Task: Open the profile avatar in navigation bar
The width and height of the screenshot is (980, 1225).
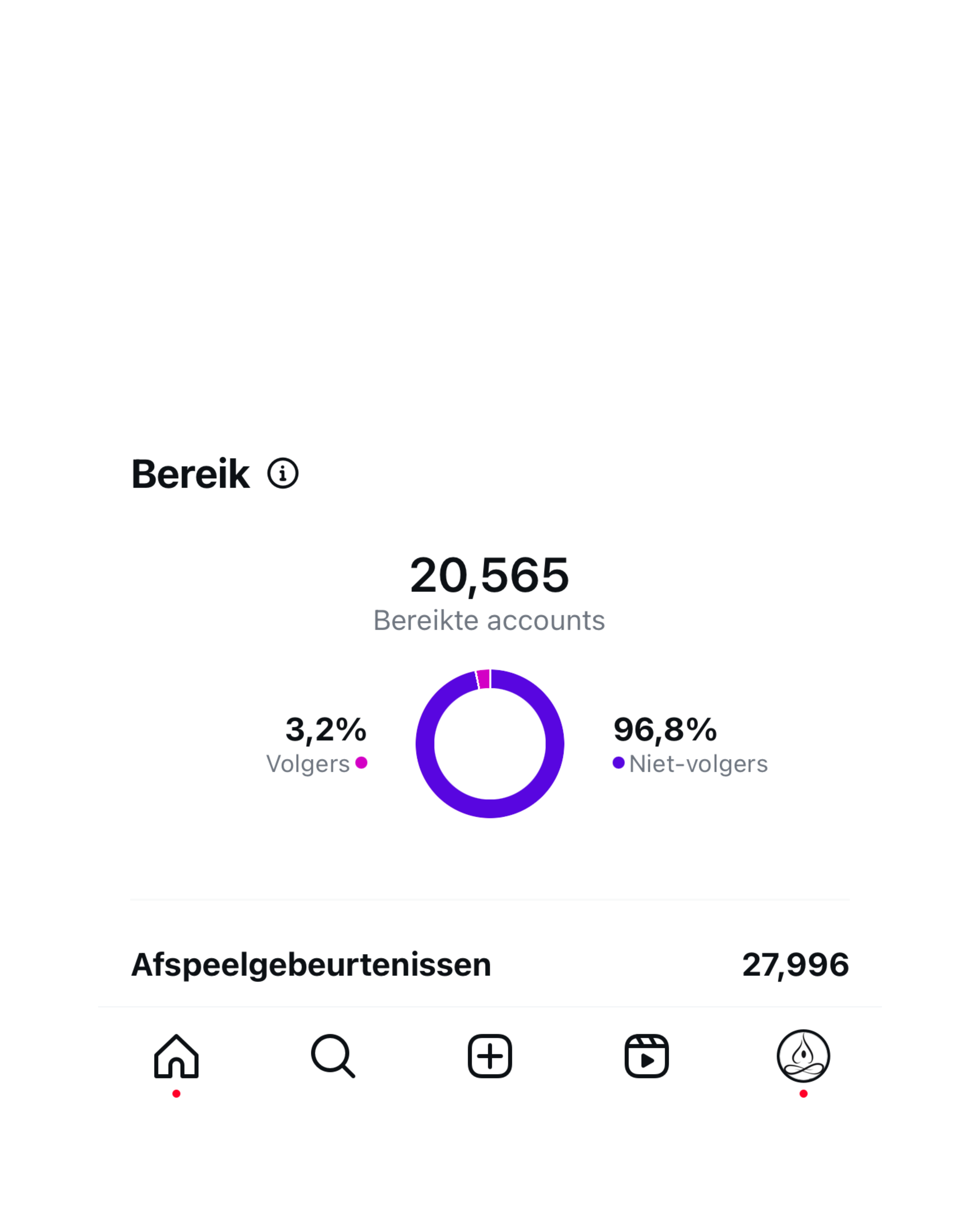Action: coord(803,1056)
